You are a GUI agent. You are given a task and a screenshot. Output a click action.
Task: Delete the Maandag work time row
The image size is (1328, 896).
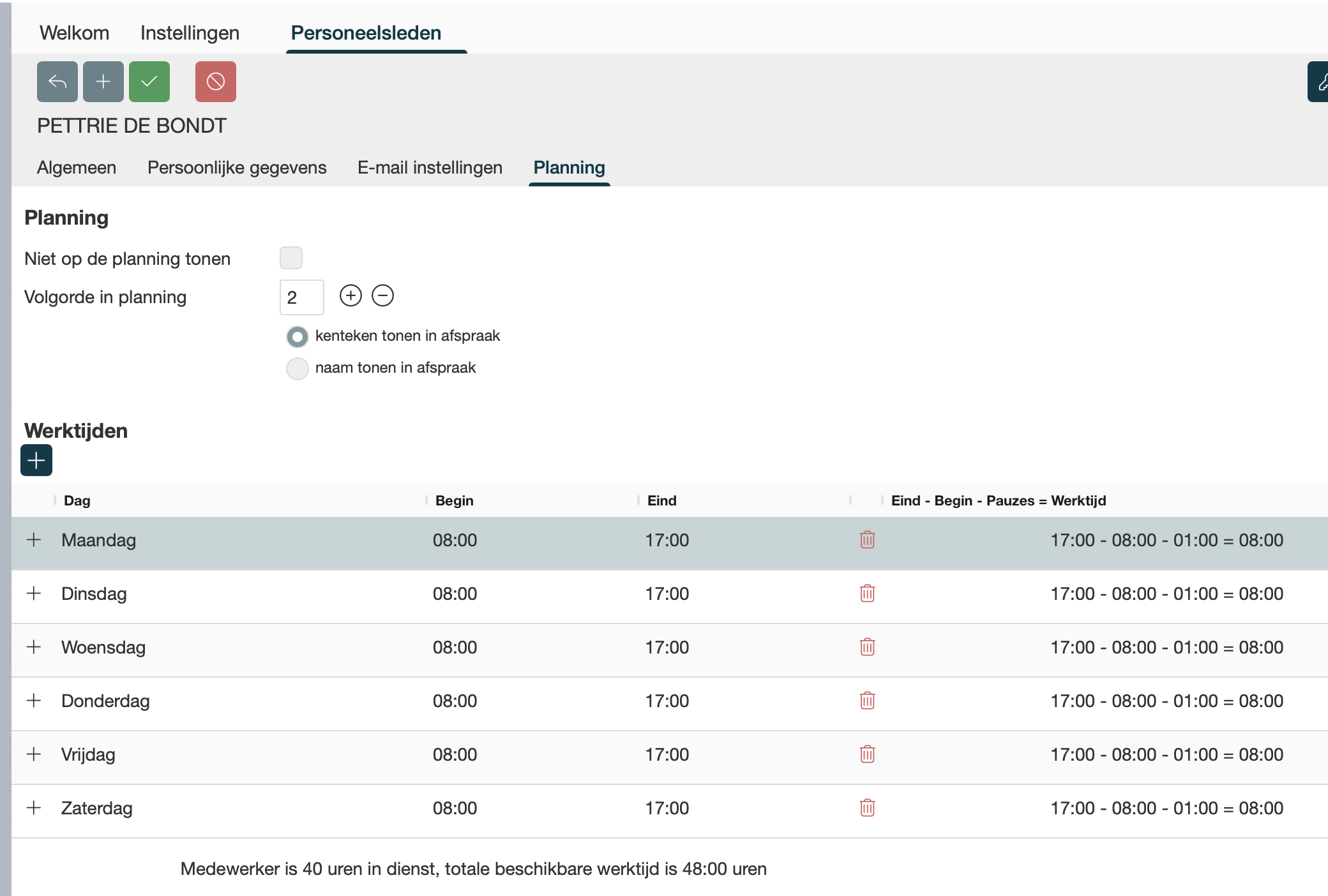[867, 540]
